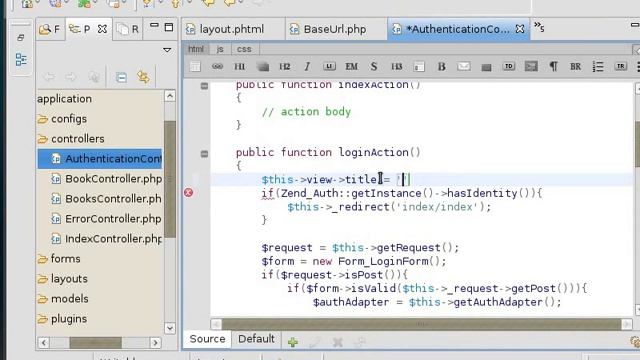
Task: Insert BR line break tag
Action: [x=576, y=66]
